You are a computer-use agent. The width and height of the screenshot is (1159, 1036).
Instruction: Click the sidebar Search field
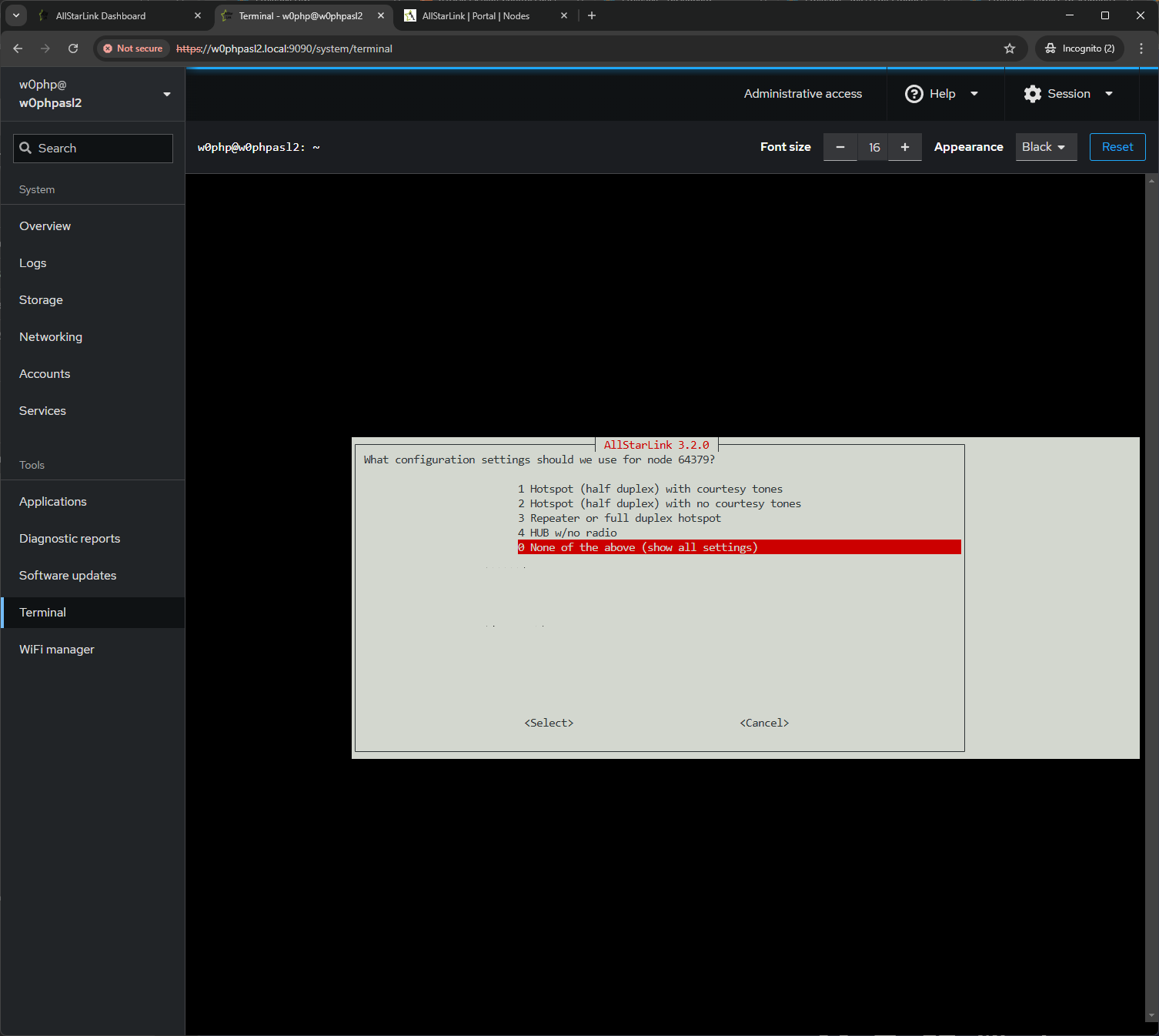click(x=93, y=149)
